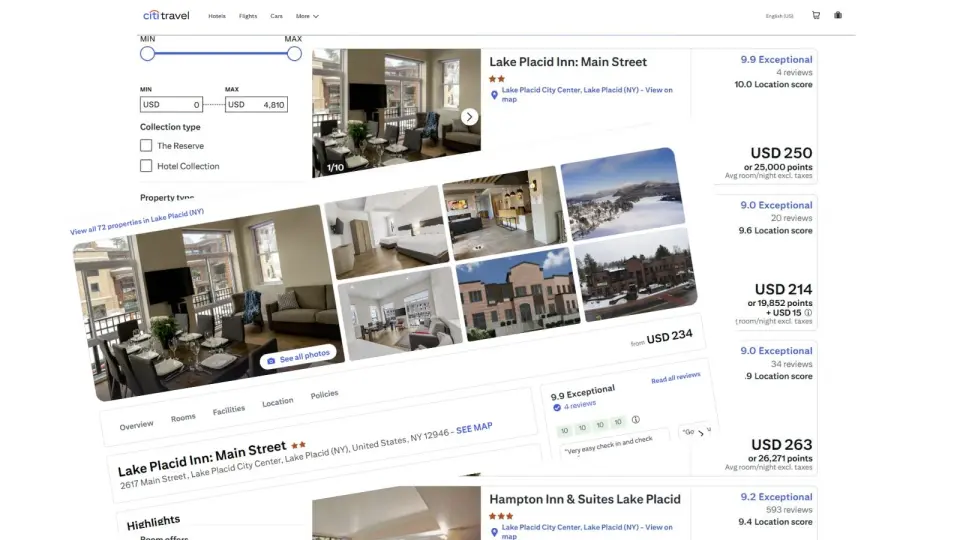Click Hampton Inn View on map link
This screenshot has width=960, height=540.
click(587, 531)
